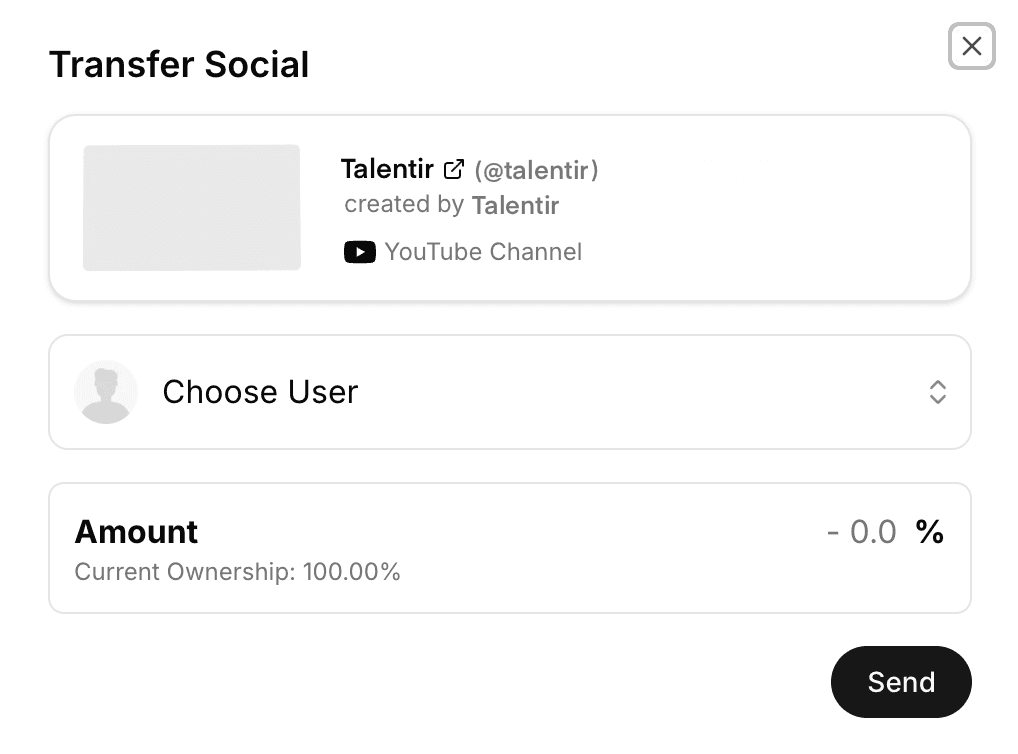Click the 'created by' text
1018x754 pixels.
point(404,205)
